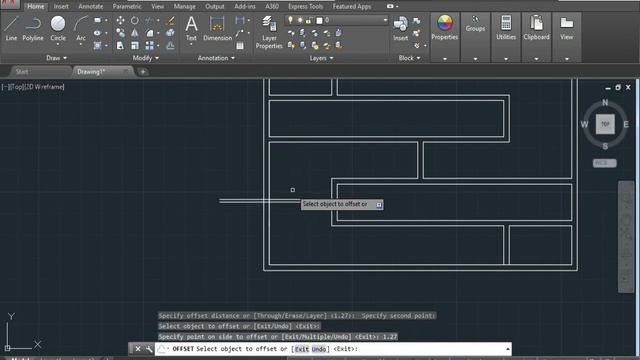Click the Edit Block icon
This screenshot has width=640, height=360.
[x=416, y=33]
